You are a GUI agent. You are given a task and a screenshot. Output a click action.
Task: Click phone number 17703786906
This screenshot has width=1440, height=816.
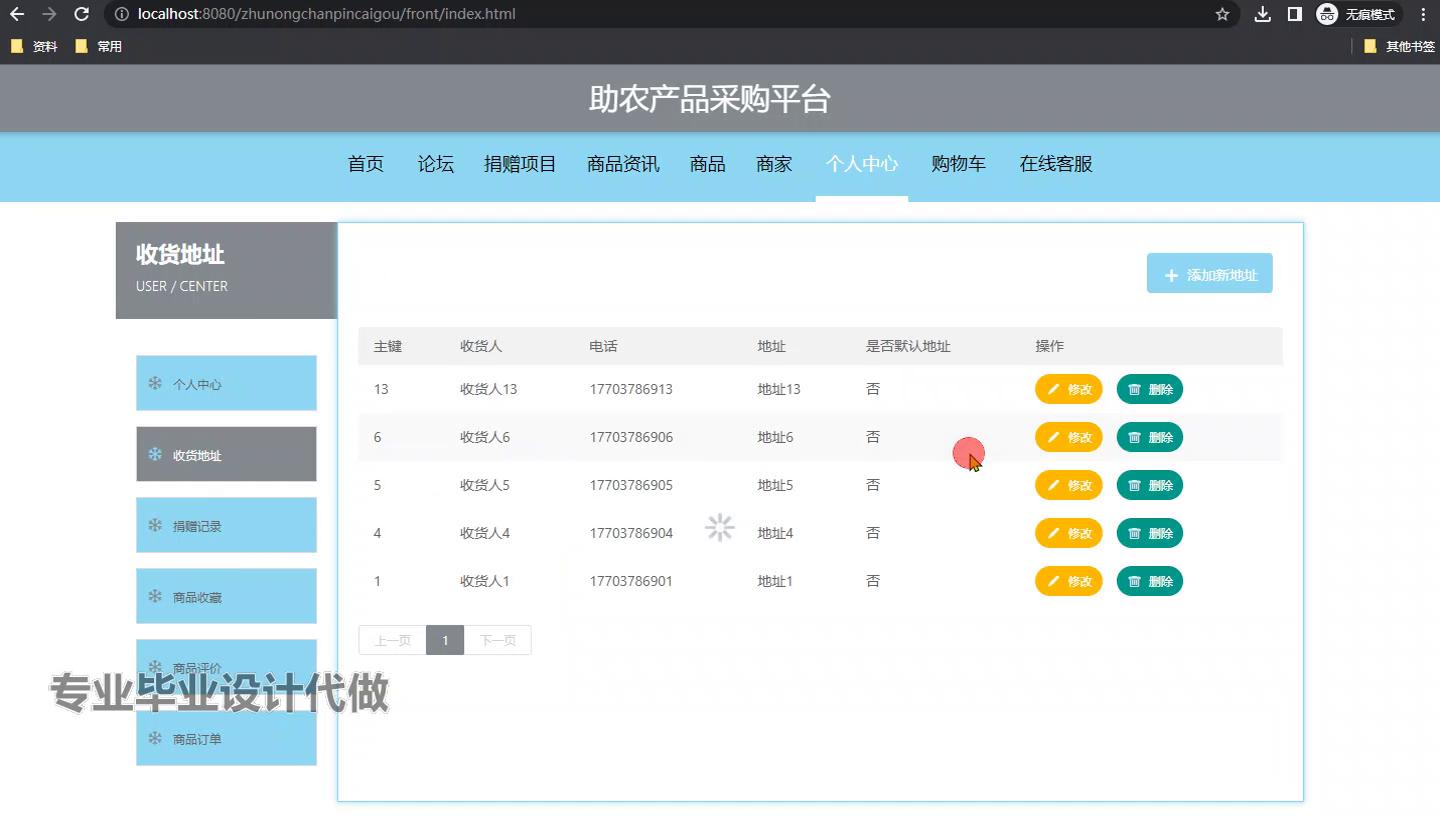coord(631,437)
